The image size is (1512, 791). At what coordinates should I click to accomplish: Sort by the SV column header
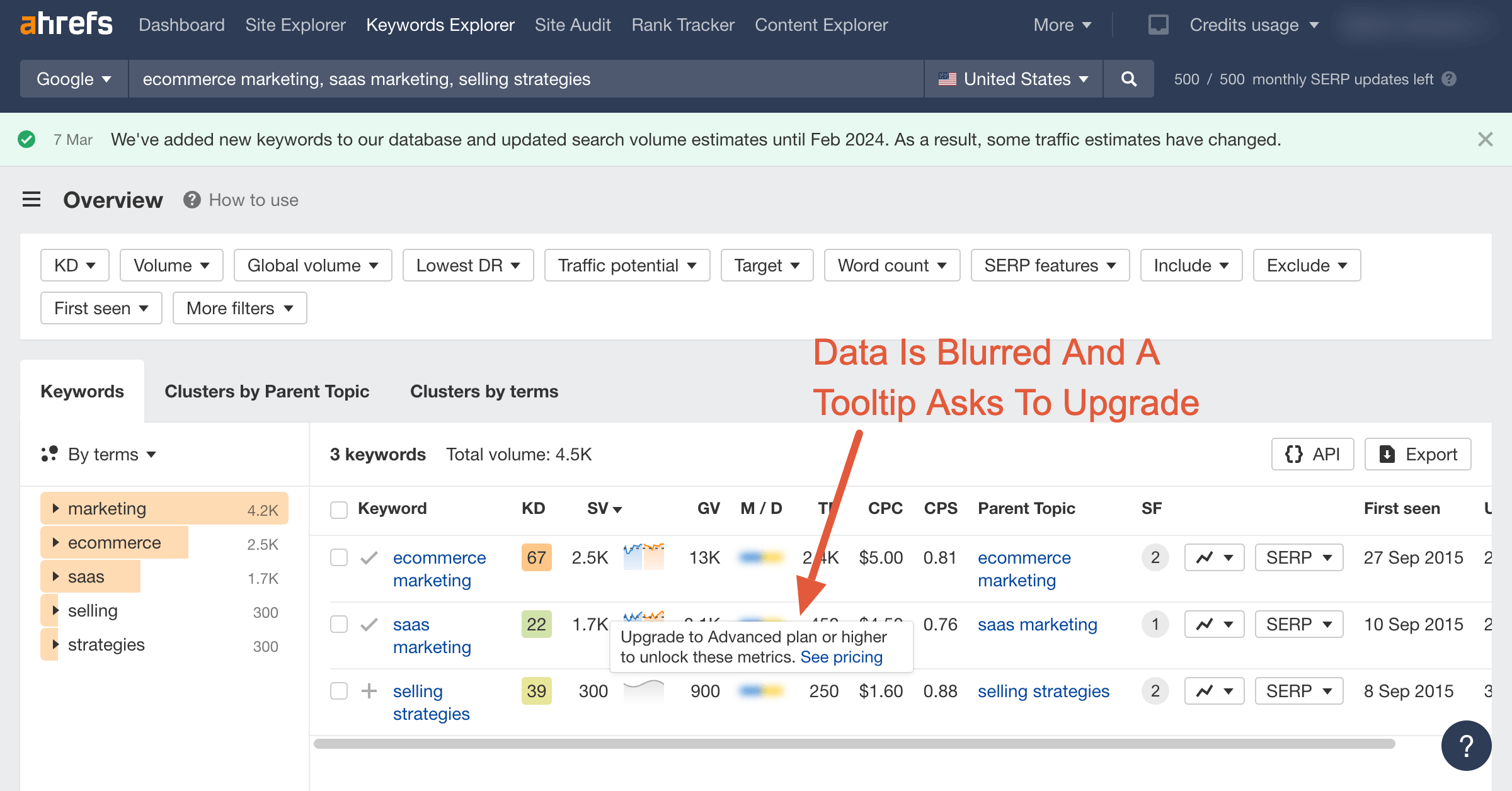pos(604,508)
